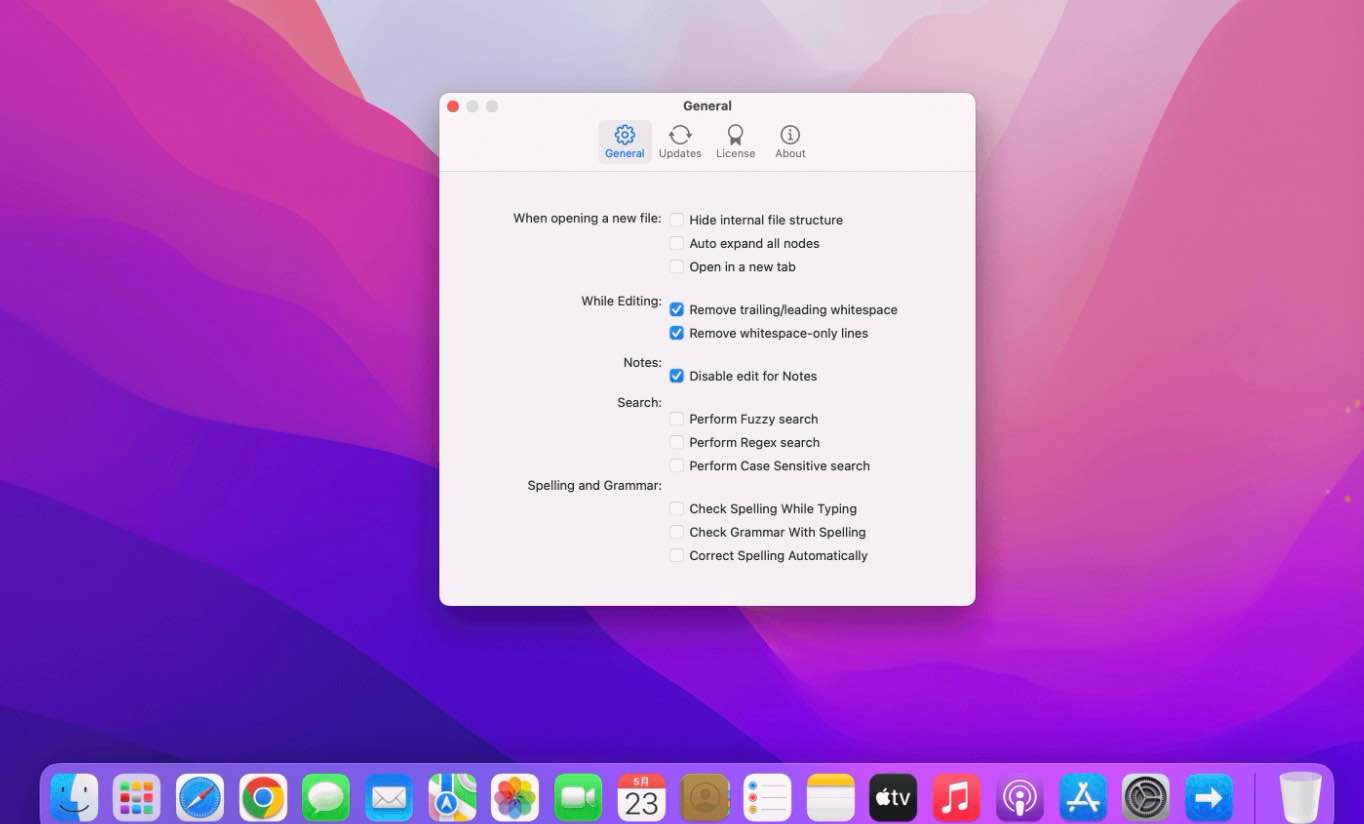Viewport: 1364px width, 824px height.
Task: Enable Correct Spelling Automatically
Action: [x=677, y=556]
